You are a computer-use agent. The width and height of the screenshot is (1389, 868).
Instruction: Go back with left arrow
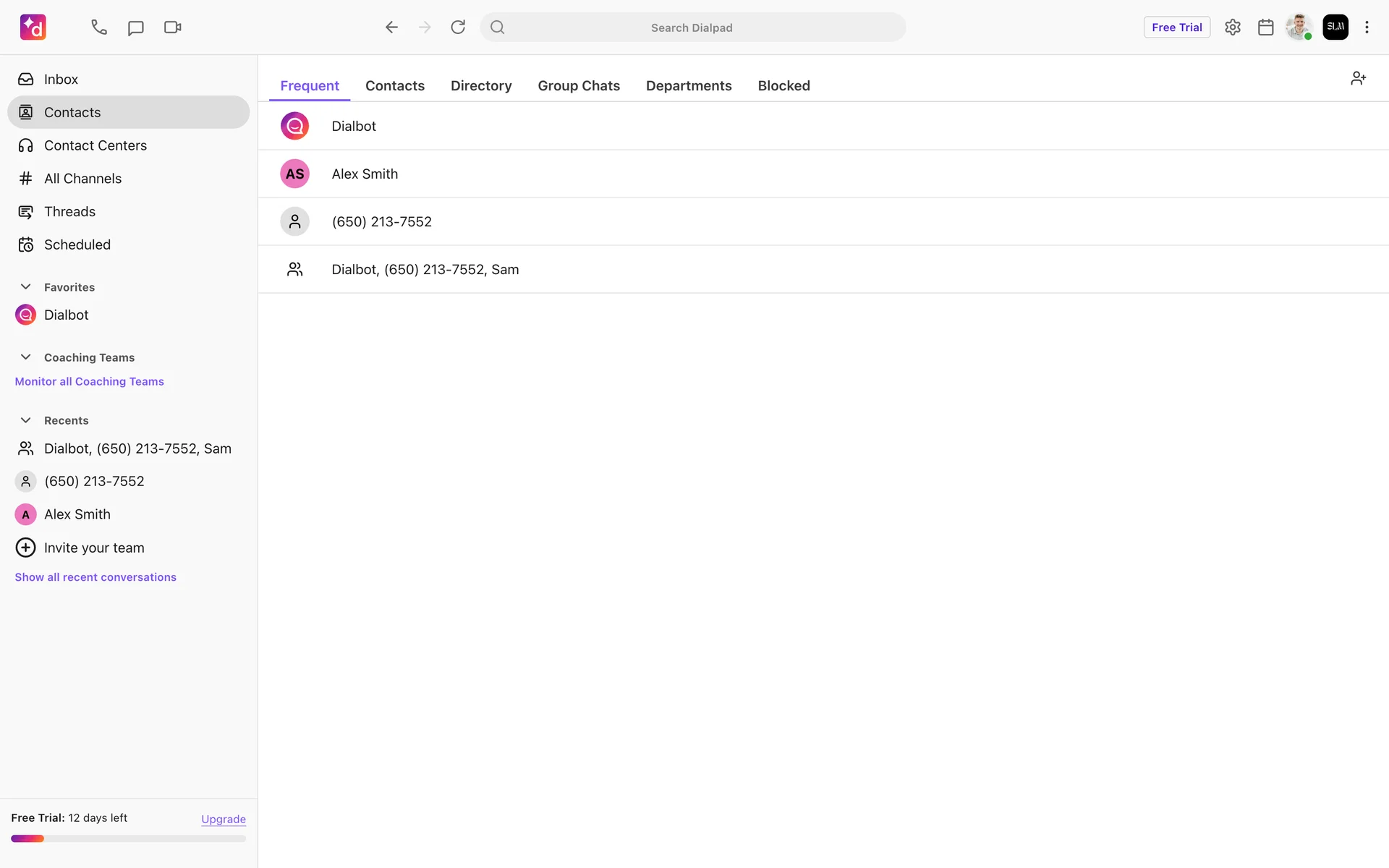[x=391, y=27]
